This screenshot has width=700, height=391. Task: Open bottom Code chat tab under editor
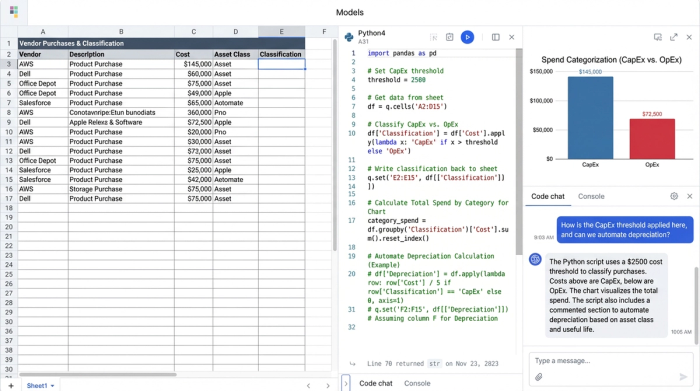pos(376,383)
